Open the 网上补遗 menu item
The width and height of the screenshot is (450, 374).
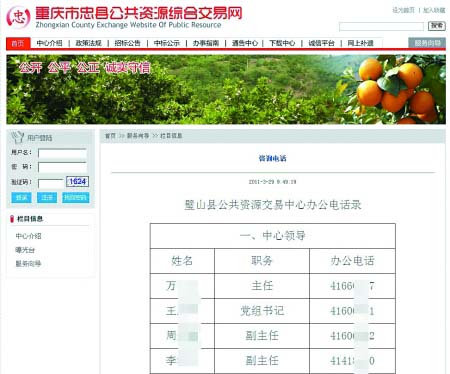click(x=360, y=43)
